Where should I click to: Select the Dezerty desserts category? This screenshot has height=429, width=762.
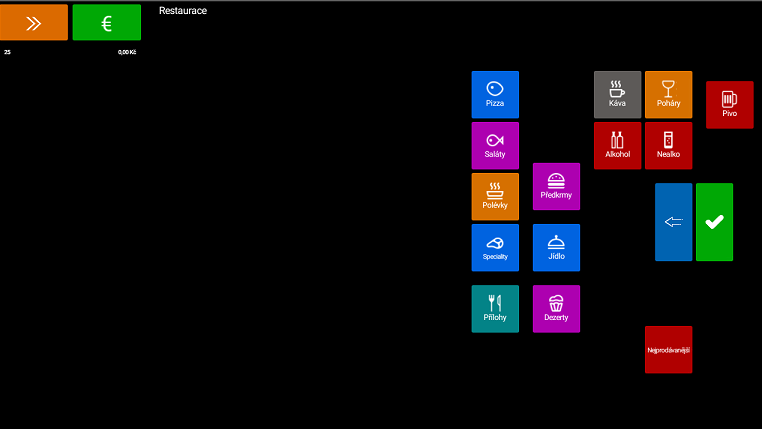[556, 309]
